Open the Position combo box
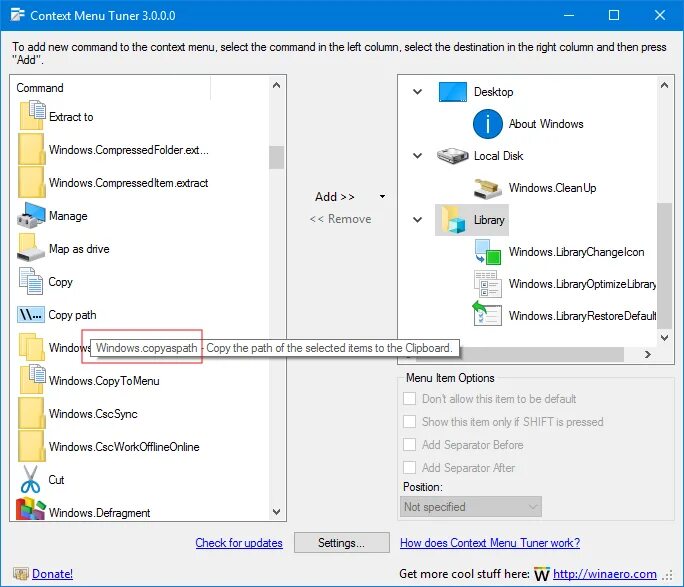 pos(471,507)
